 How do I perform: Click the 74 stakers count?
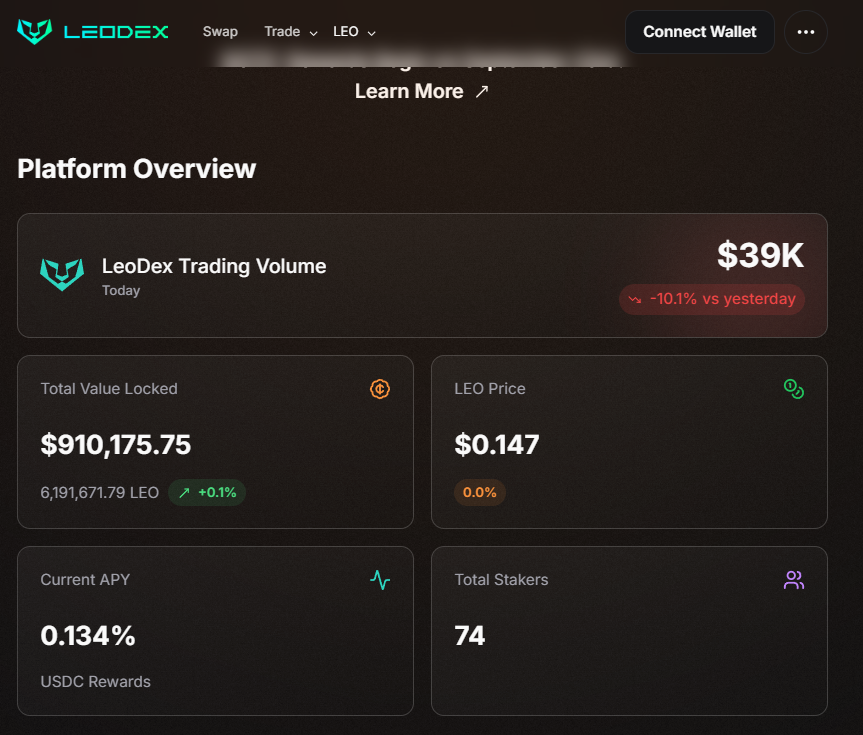coord(469,636)
